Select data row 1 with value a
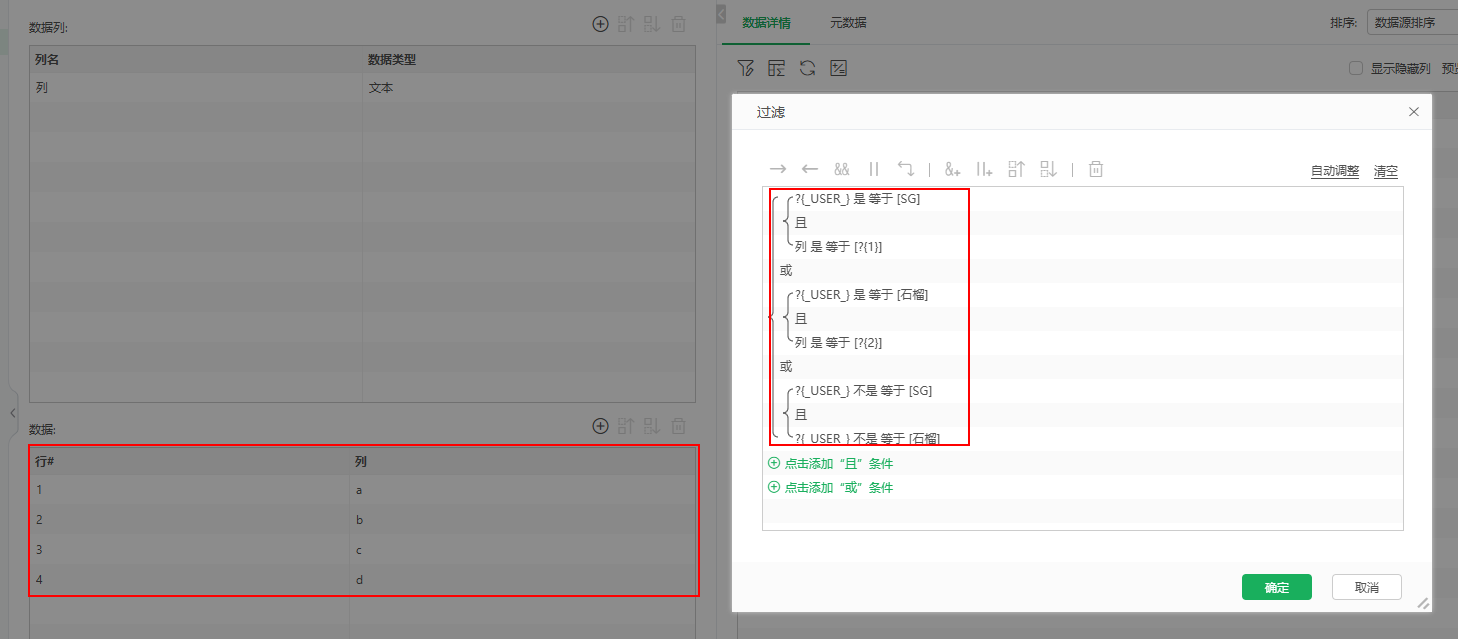Viewport: 1458px width, 639px height. point(362,490)
